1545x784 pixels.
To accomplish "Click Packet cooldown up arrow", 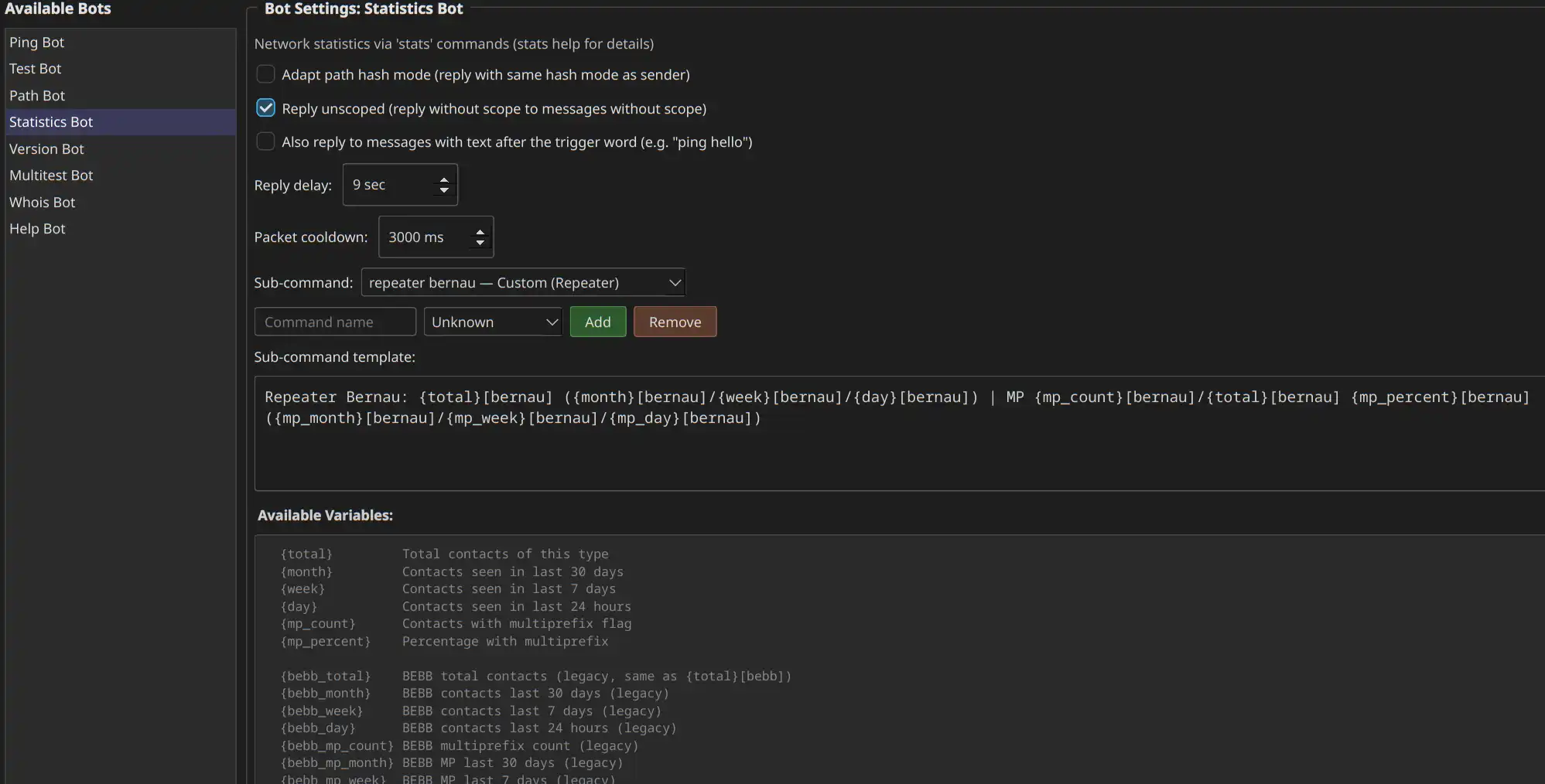I will coord(480,232).
